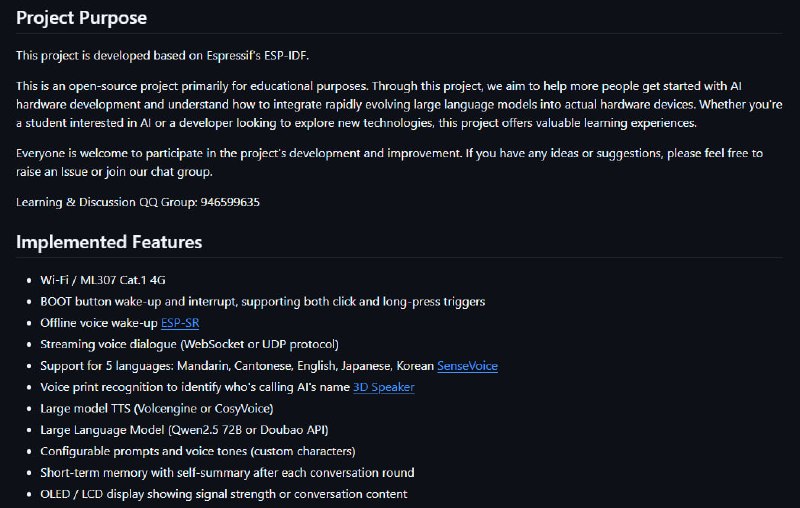Click the Configurable prompts list item
The height and width of the screenshot is (508, 800).
point(198,451)
